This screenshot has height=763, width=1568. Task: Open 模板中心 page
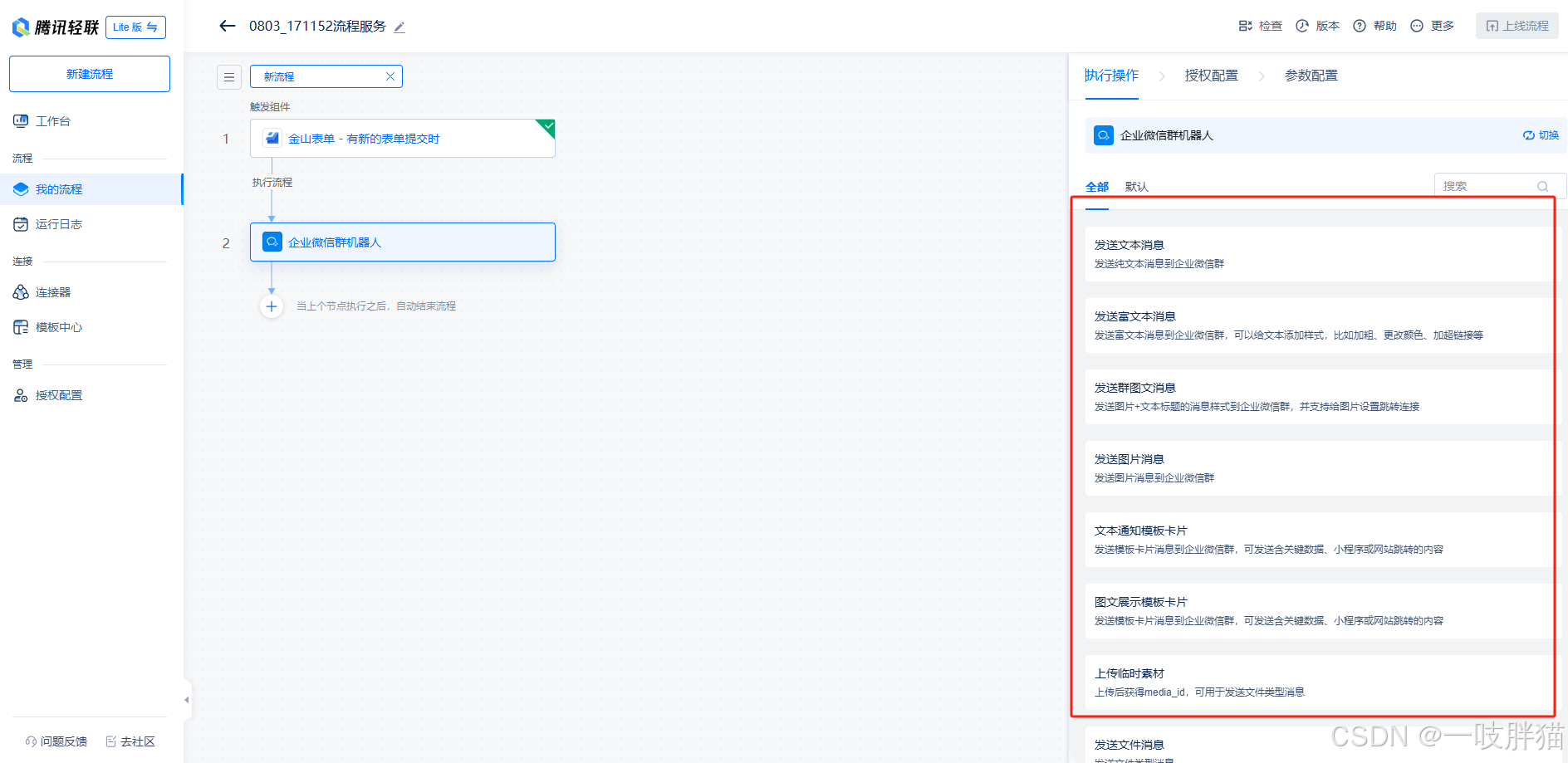(58, 327)
